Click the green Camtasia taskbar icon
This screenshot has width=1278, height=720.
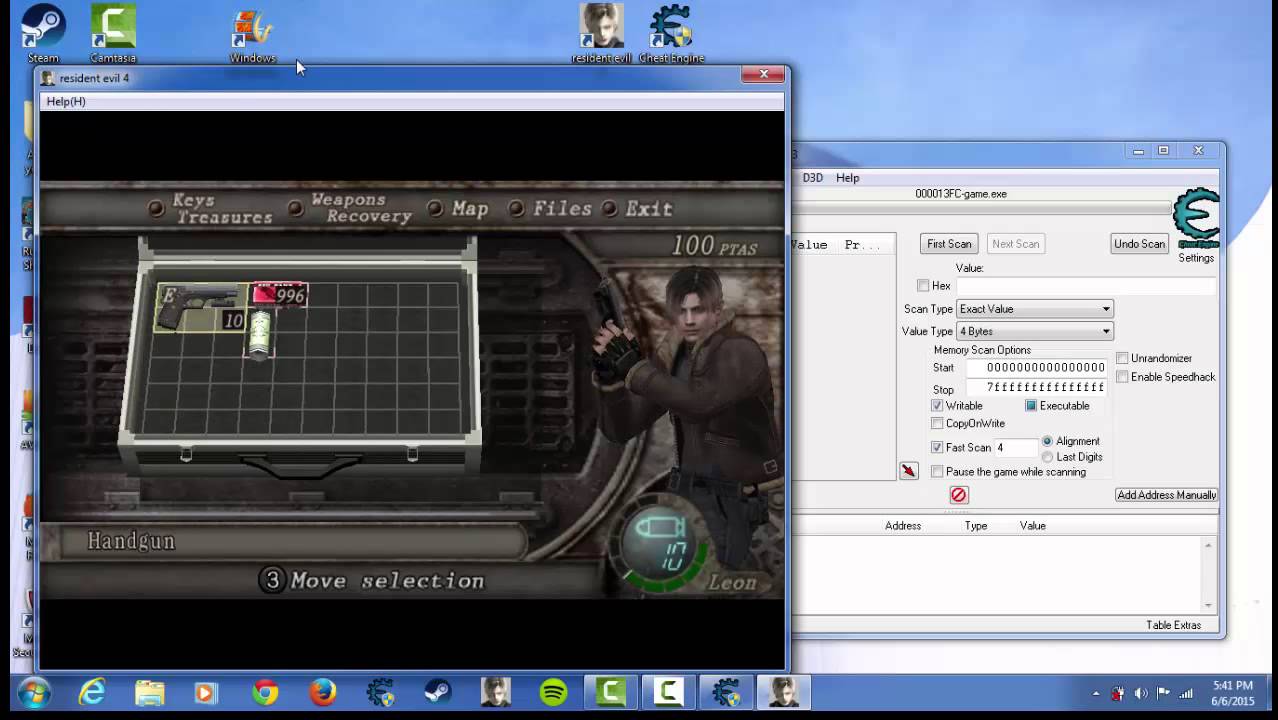point(610,692)
